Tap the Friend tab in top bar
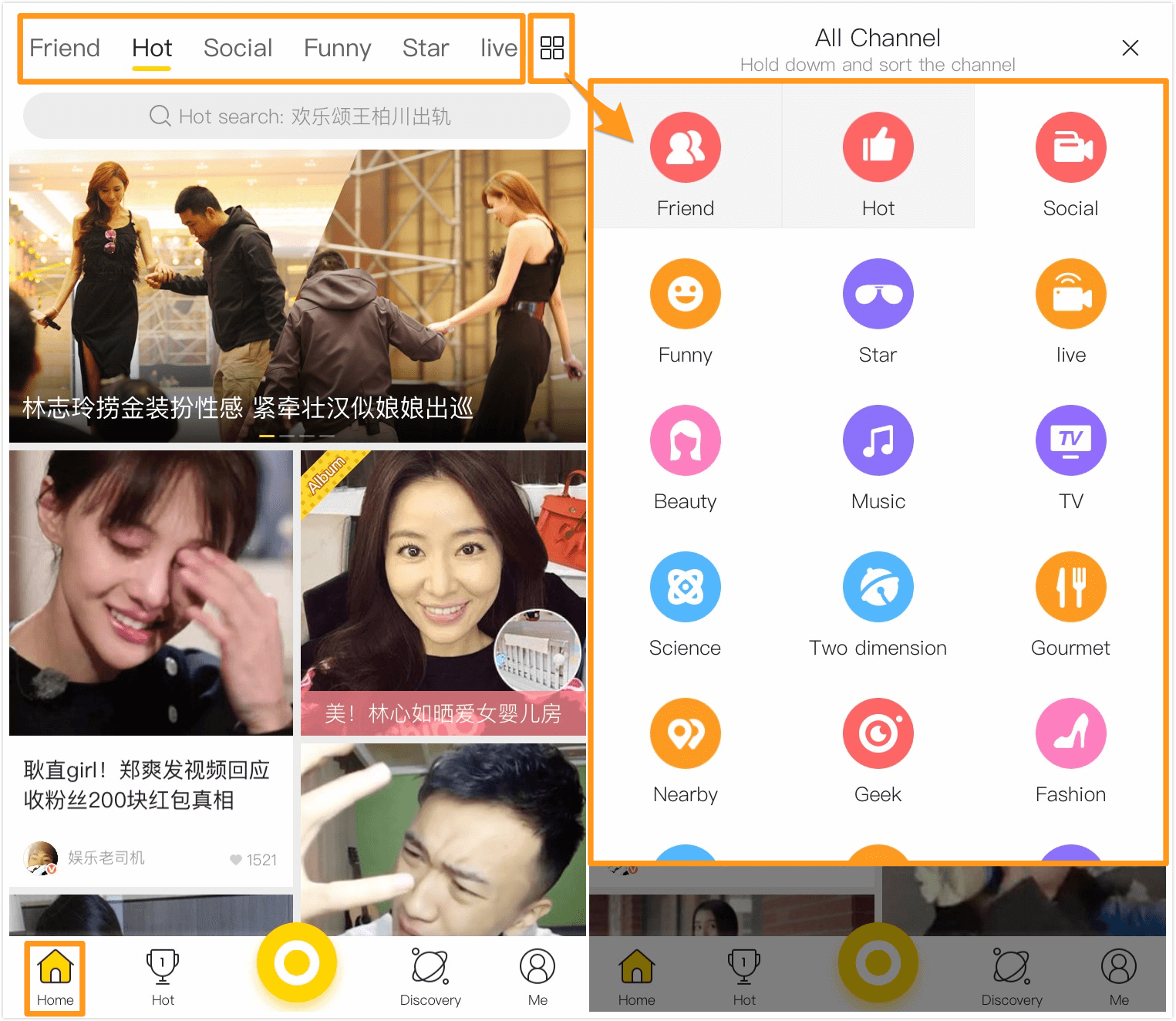 [x=65, y=48]
